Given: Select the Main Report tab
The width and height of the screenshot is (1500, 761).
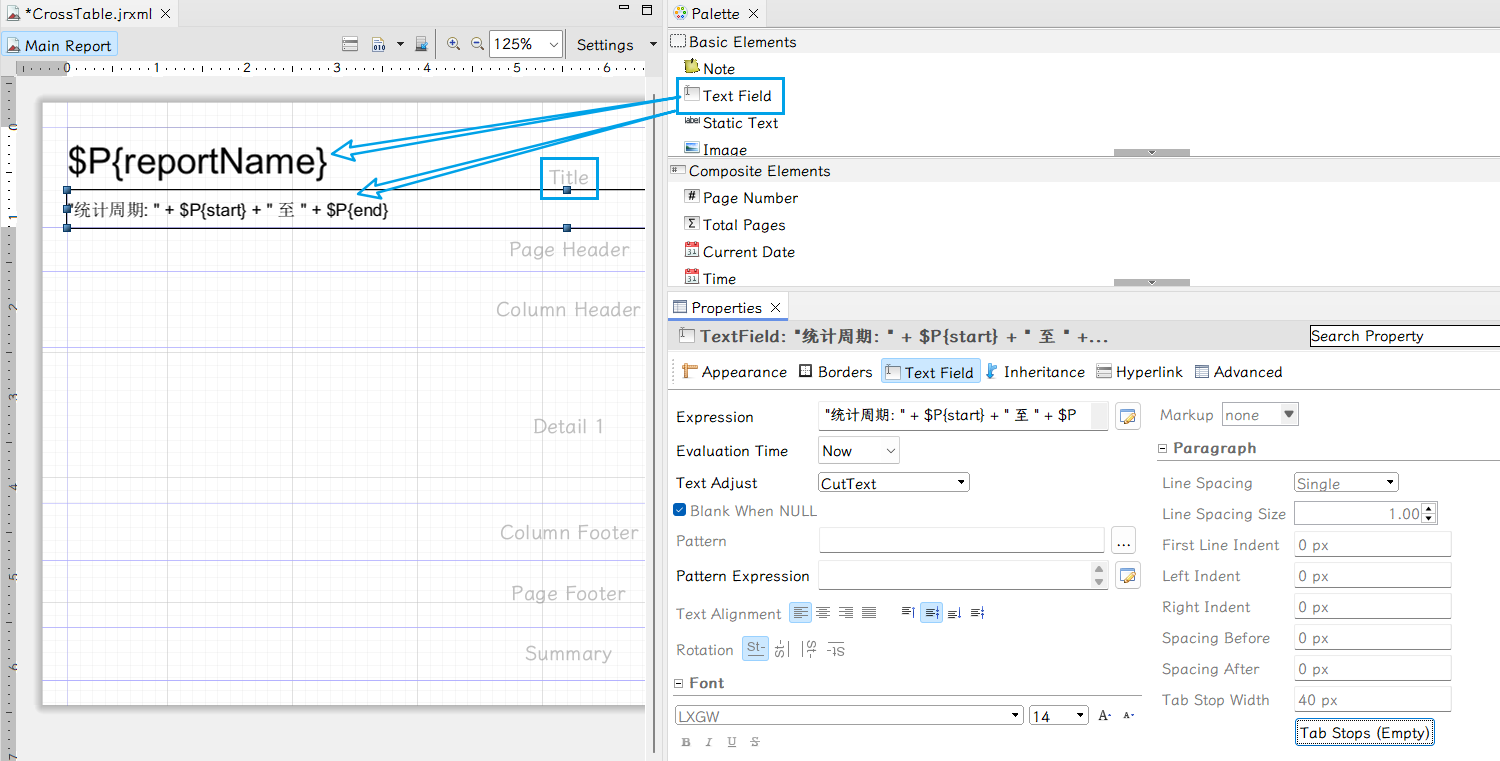Looking at the screenshot, I should tap(59, 45).
